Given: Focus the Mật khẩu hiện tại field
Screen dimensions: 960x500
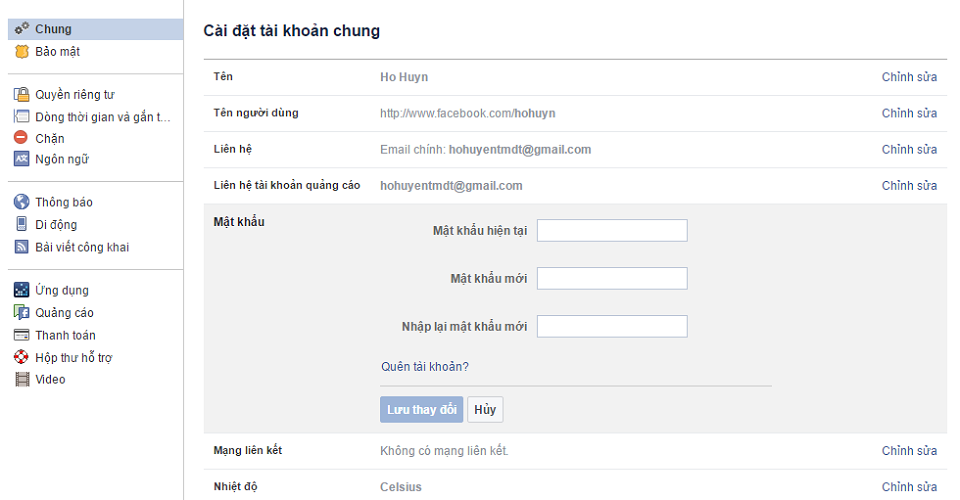Looking at the screenshot, I should point(612,230).
